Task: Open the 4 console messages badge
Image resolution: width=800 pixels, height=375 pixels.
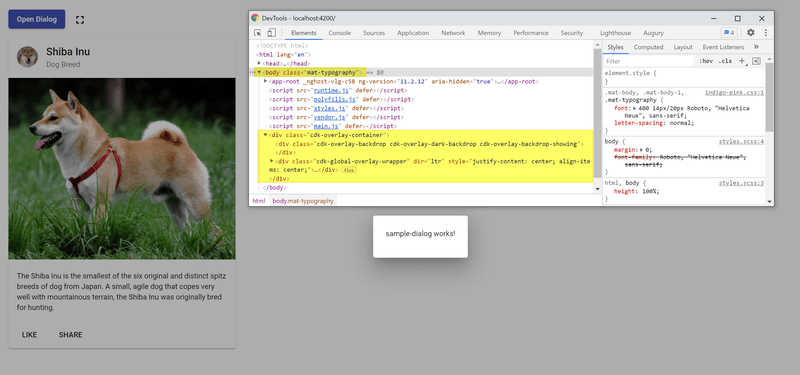Action: (x=729, y=33)
